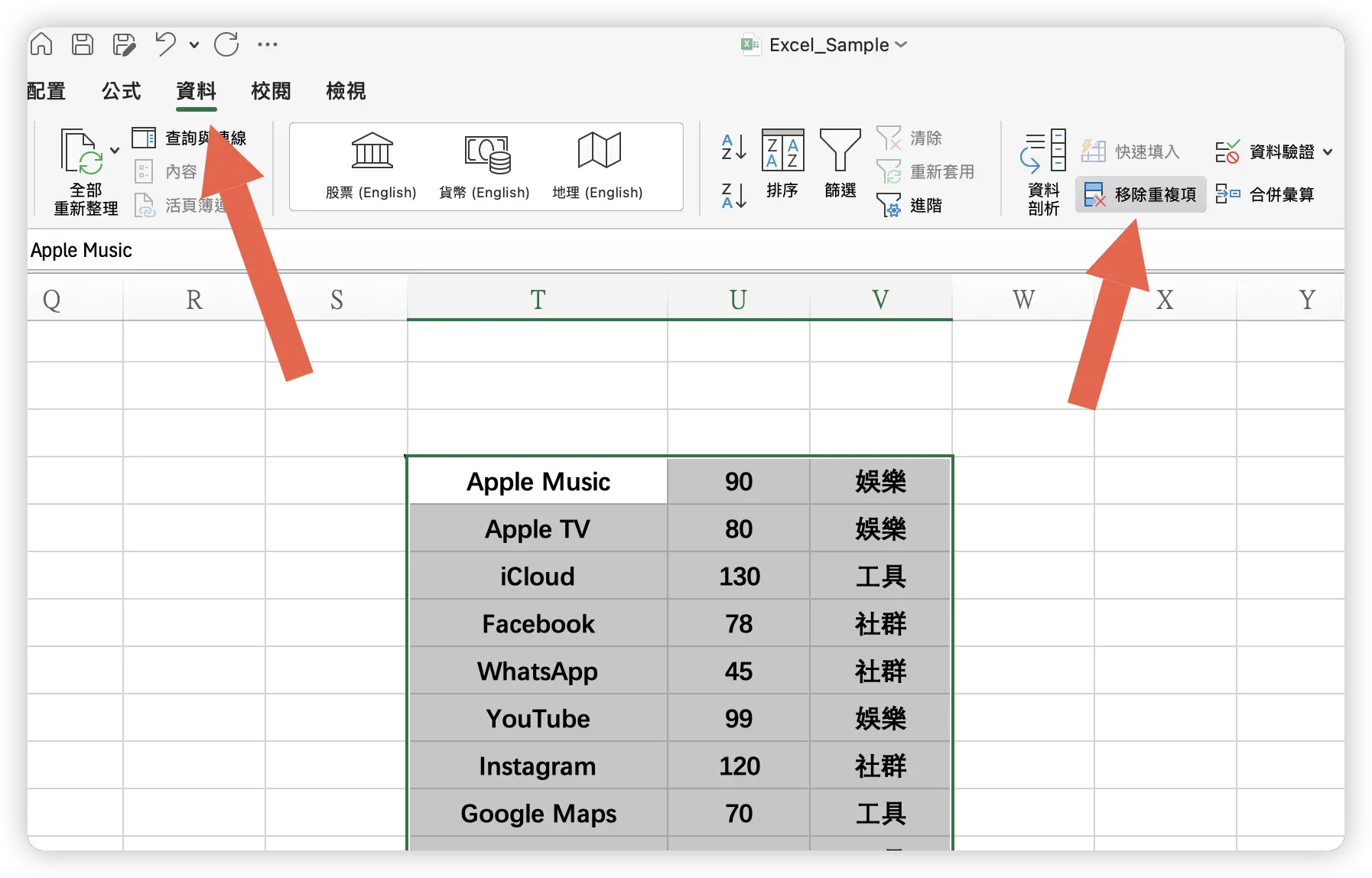Select the WhatsApp cell
Viewport: 1372px width, 878px height.
pyautogui.click(x=538, y=671)
